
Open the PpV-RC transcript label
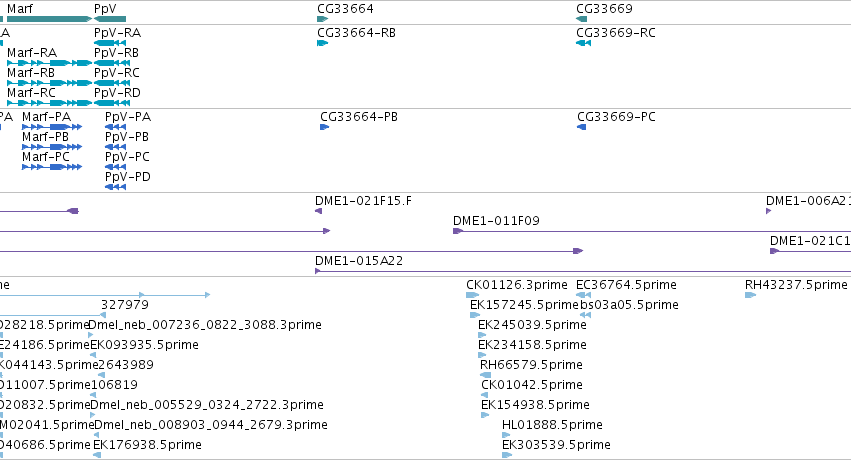point(117,73)
